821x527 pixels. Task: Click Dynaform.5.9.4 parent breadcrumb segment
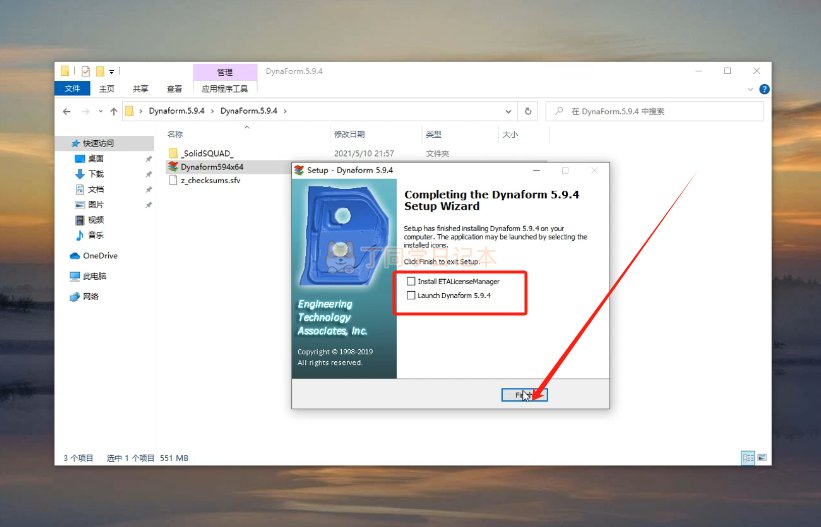(x=176, y=111)
